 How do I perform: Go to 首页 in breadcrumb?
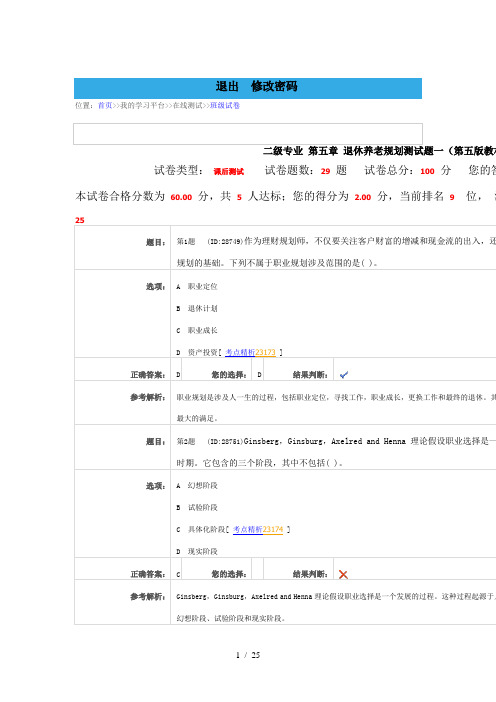pos(105,106)
